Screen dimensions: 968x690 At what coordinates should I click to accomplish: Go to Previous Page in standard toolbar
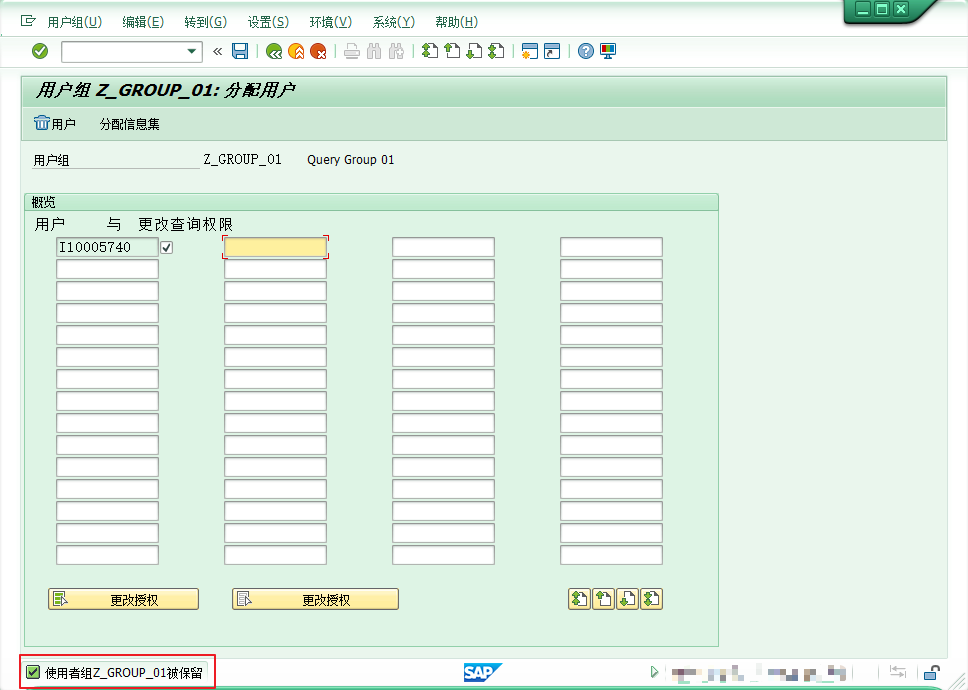point(452,51)
